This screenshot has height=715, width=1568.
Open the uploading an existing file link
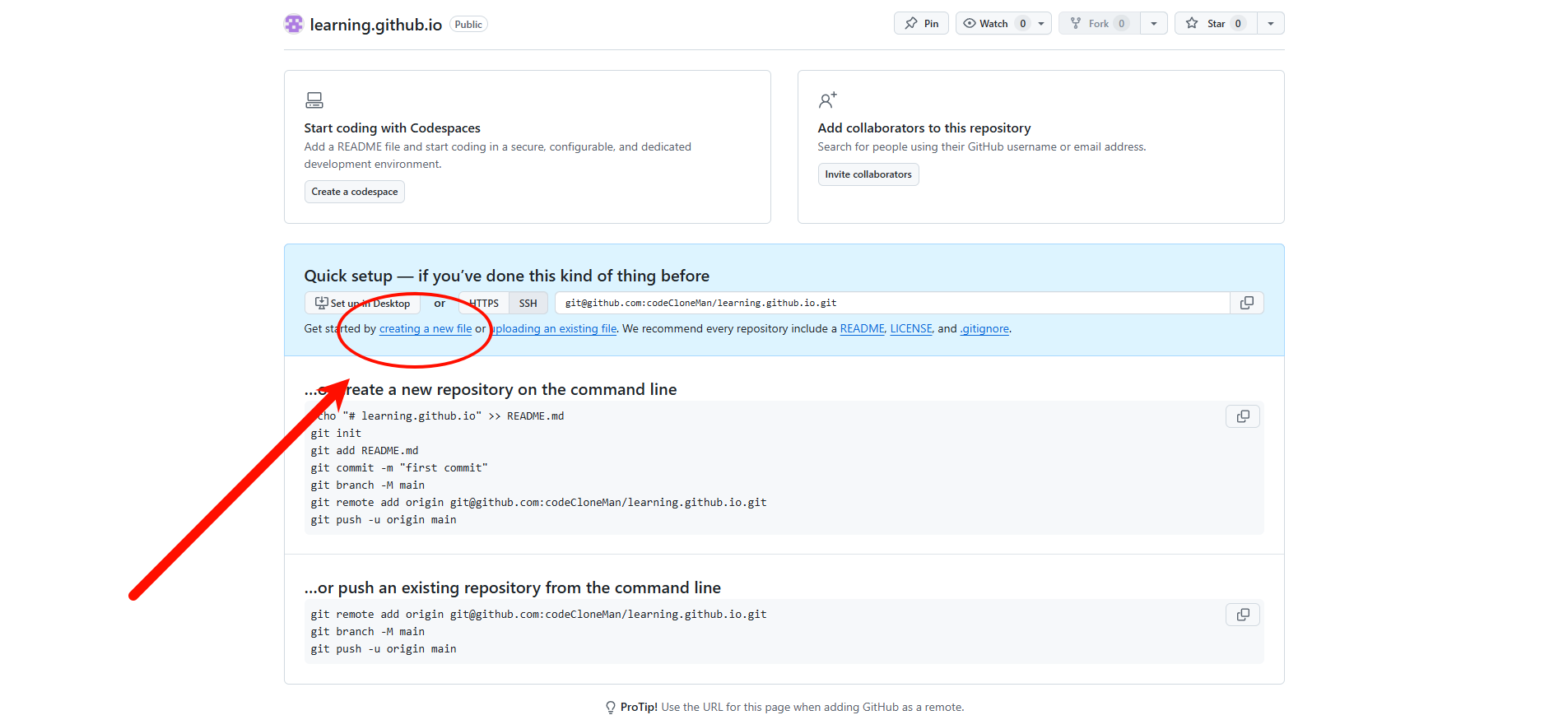click(x=553, y=328)
